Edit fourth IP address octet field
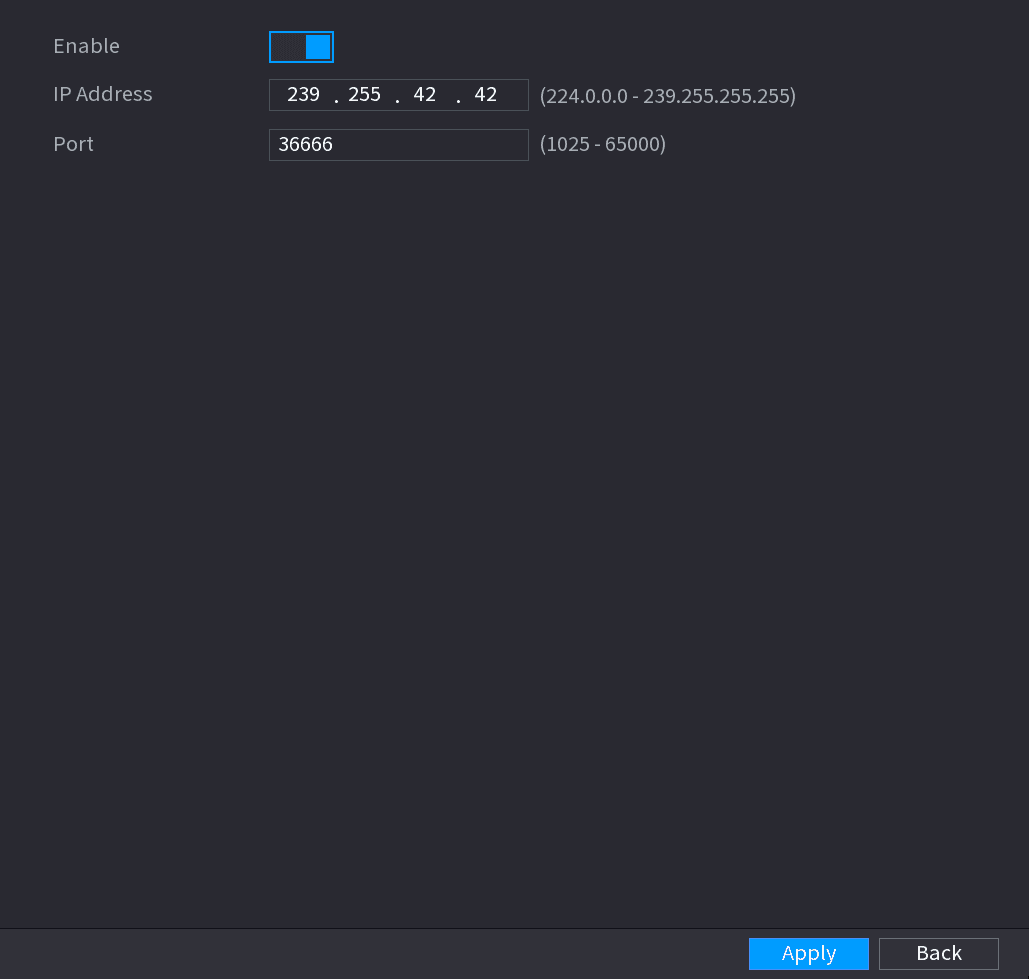The width and height of the screenshot is (1029, 979). point(486,94)
